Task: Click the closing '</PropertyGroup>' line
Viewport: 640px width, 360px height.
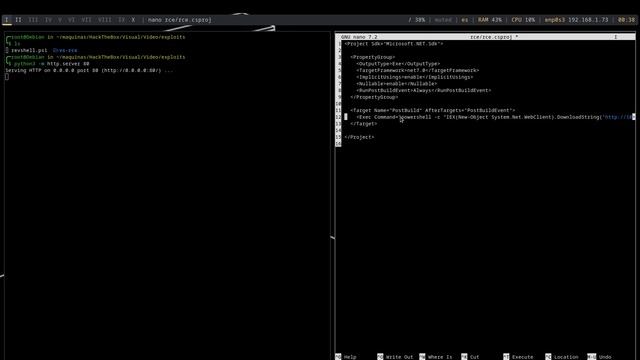Action: [374, 97]
